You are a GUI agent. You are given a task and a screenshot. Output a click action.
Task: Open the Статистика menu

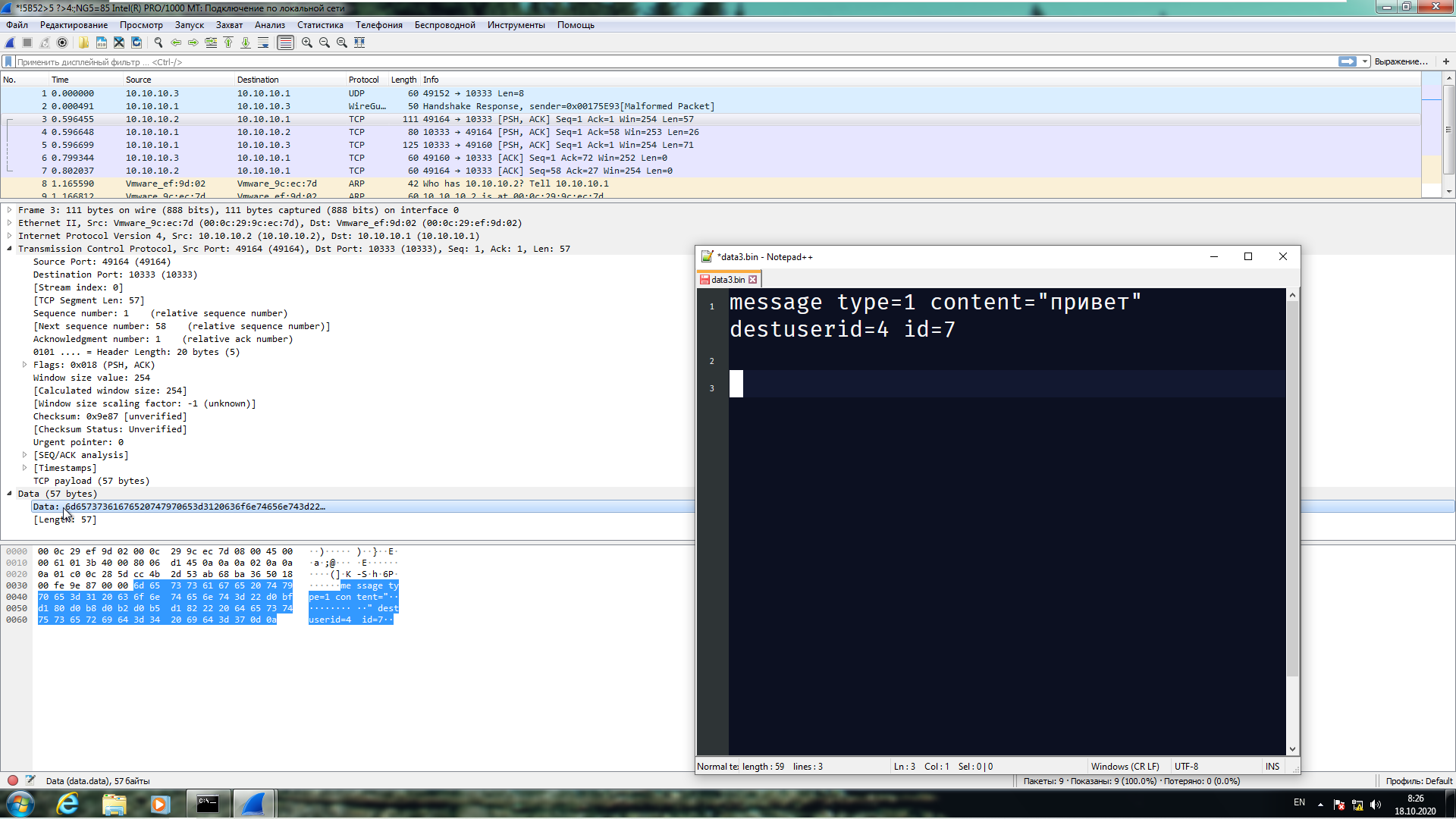point(320,25)
